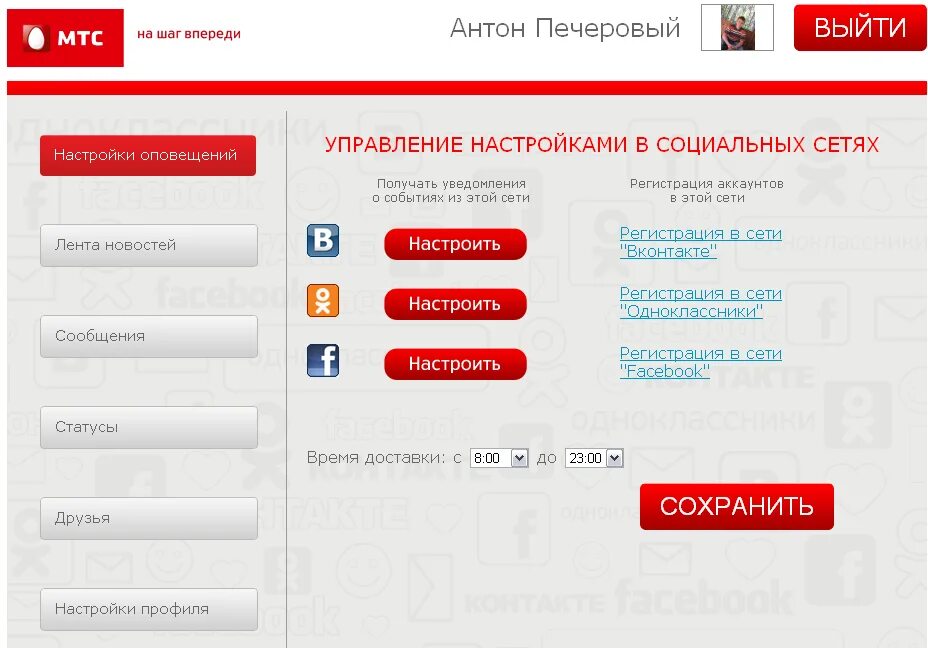Open the end time dropdown showing 23:00

click(x=593, y=457)
